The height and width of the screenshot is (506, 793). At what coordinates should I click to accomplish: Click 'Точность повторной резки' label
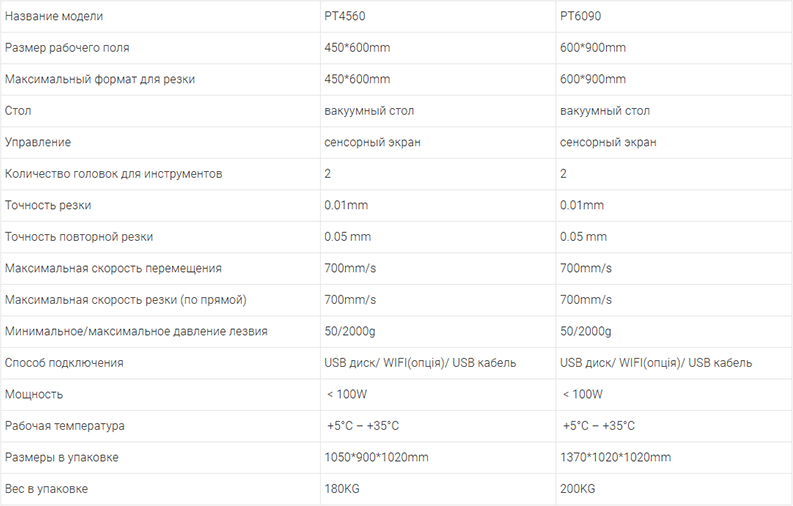78,237
